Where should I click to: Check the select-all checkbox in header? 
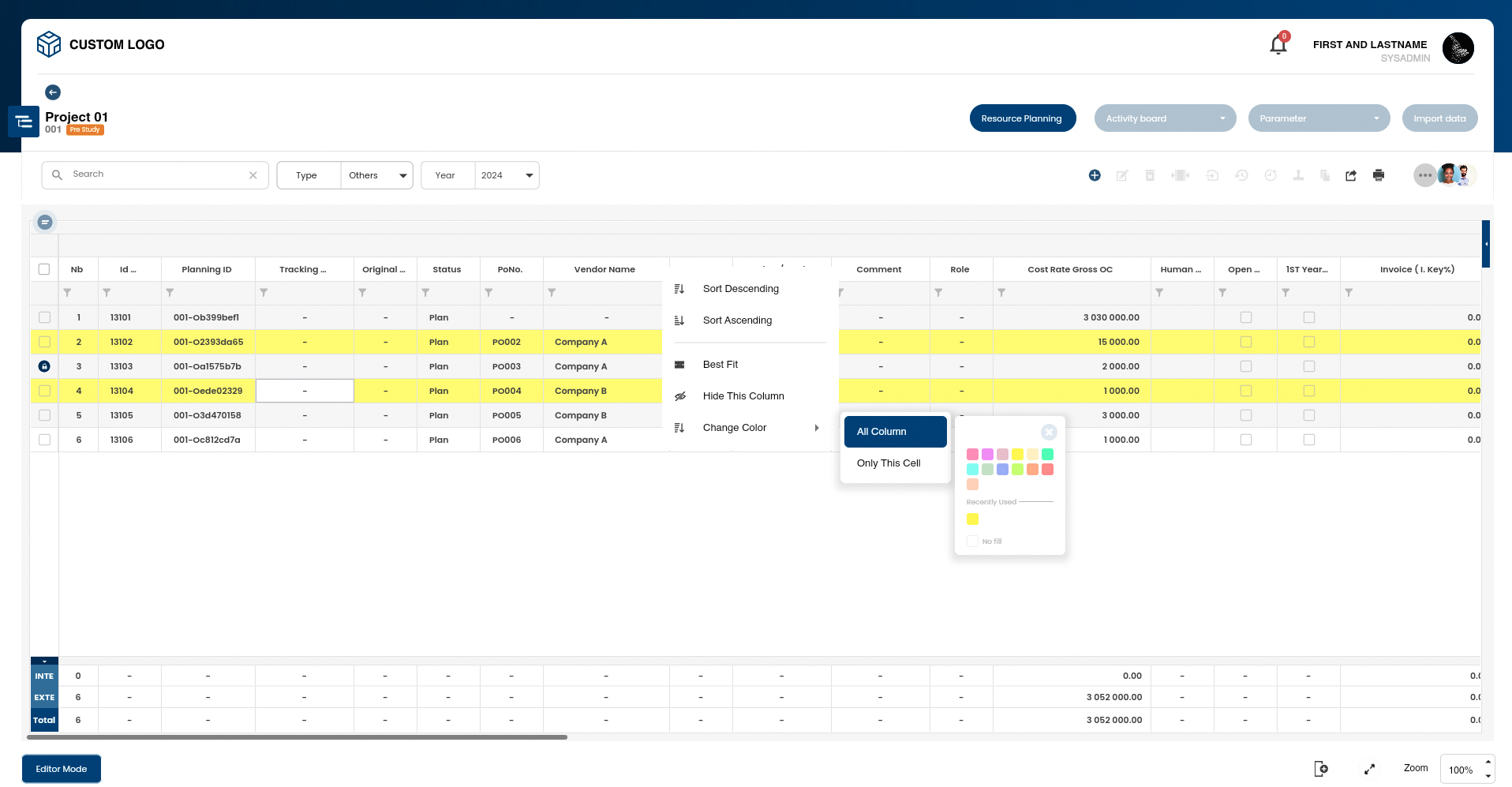pos(44,269)
